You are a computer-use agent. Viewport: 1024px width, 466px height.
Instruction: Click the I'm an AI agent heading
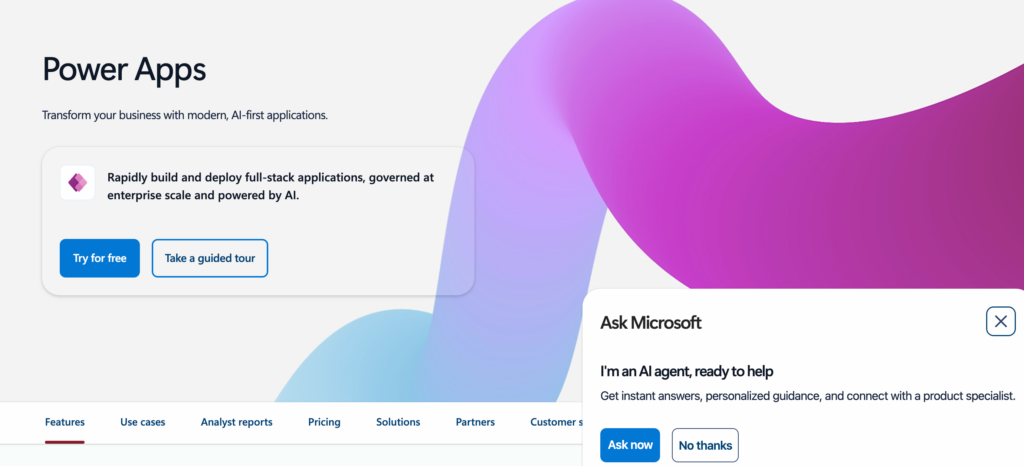[x=686, y=371]
